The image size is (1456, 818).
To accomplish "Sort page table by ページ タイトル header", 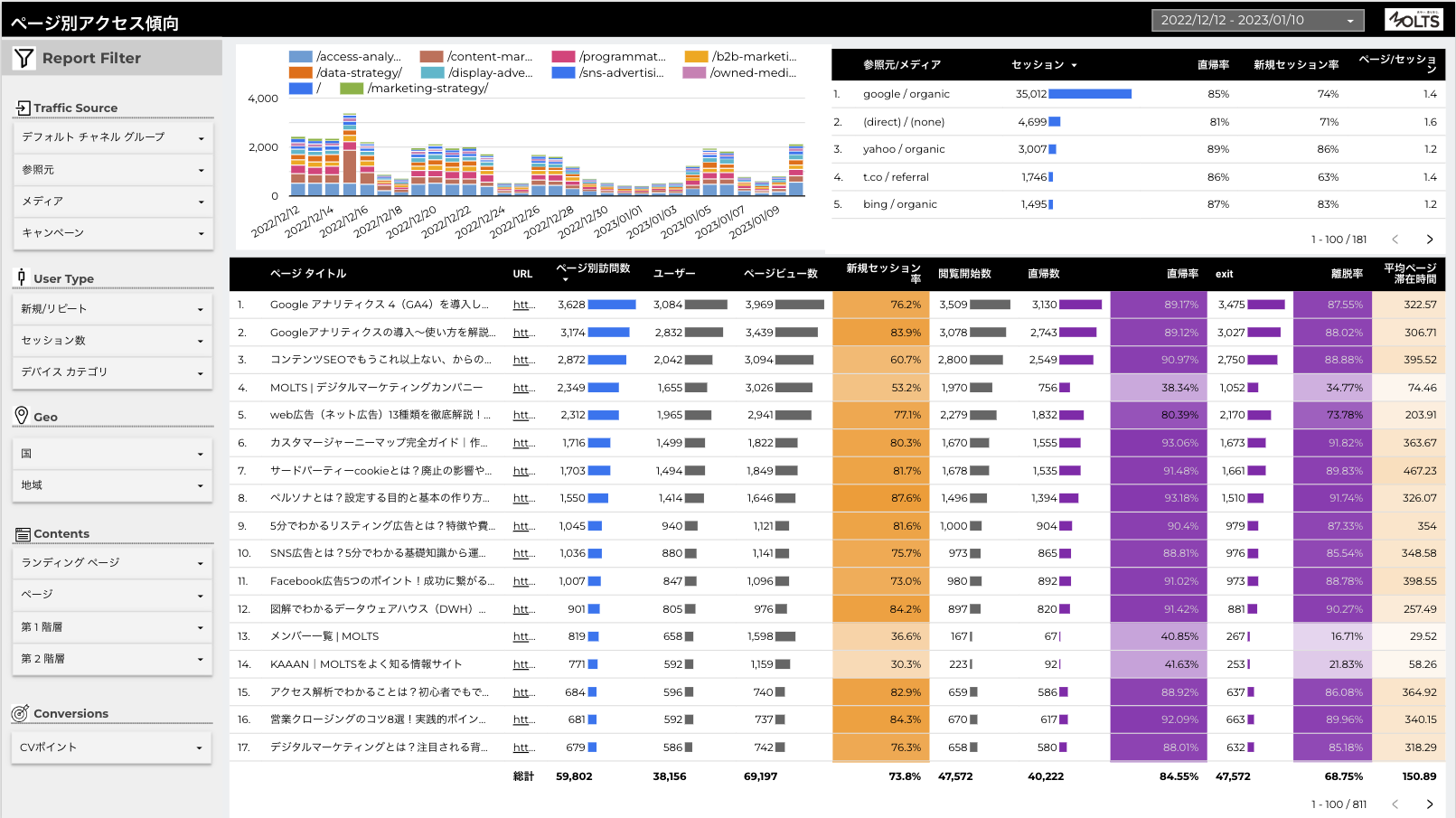I will point(308,274).
